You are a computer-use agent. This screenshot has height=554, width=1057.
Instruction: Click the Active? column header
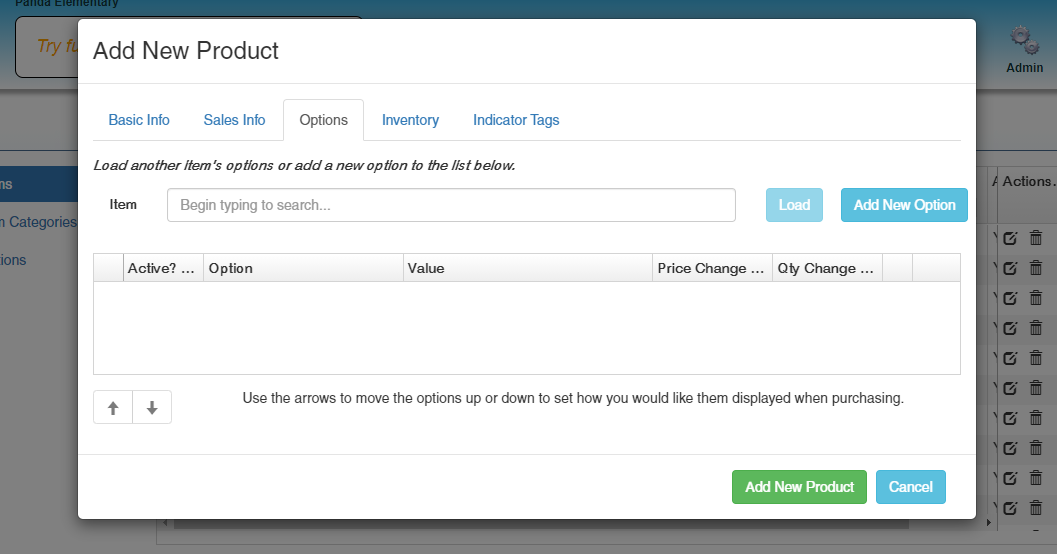[x=162, y=268]
